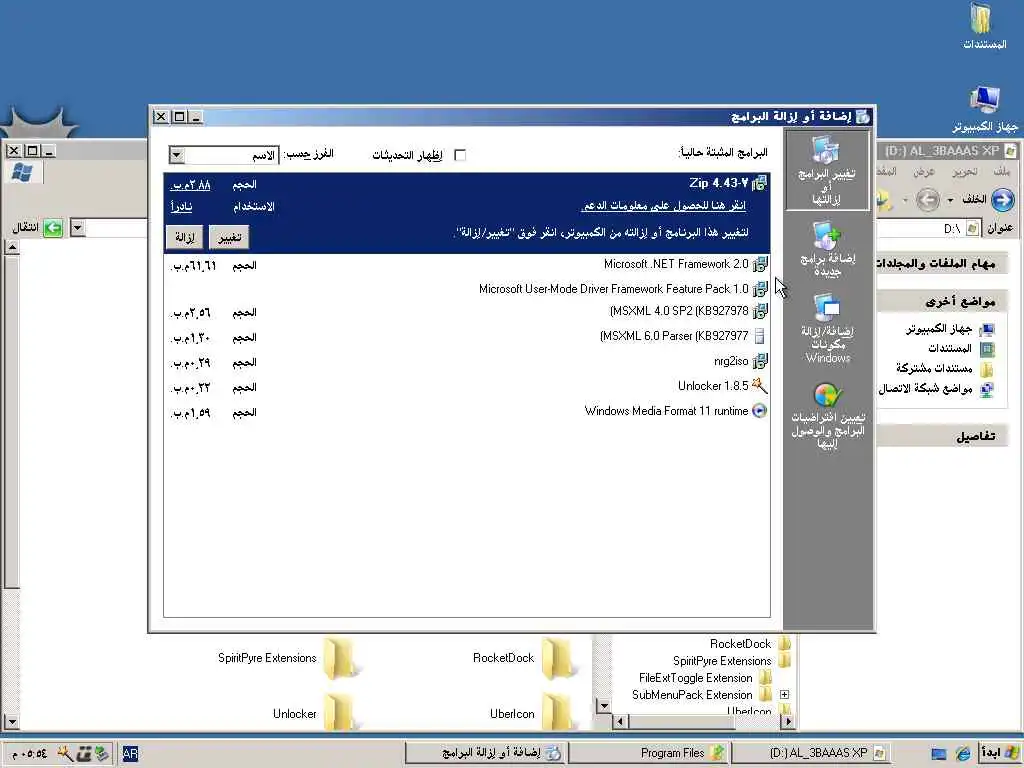Click the Remove button for 7-Zip

click(x=185, y=237)
